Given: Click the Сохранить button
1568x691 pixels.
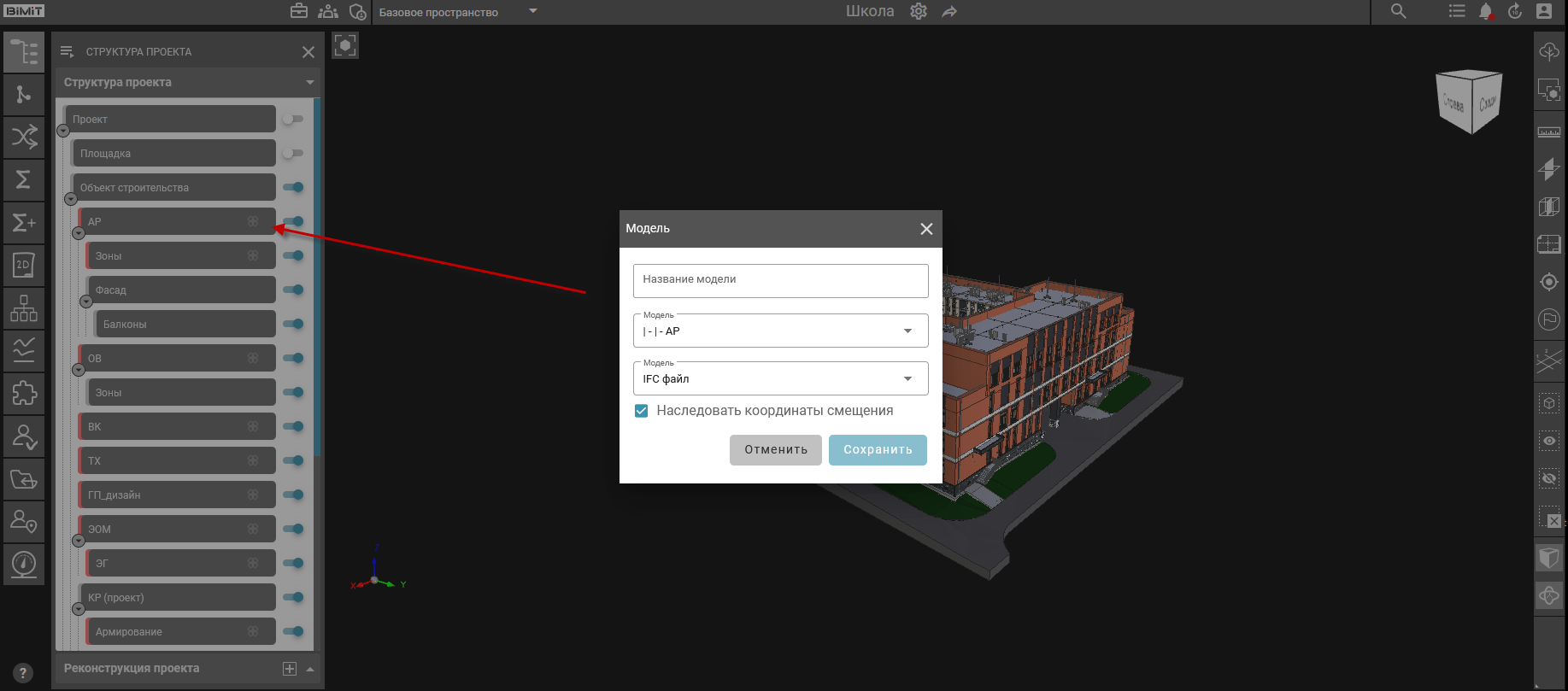Looking at the screenshot, I should click(x=878, y=450).
